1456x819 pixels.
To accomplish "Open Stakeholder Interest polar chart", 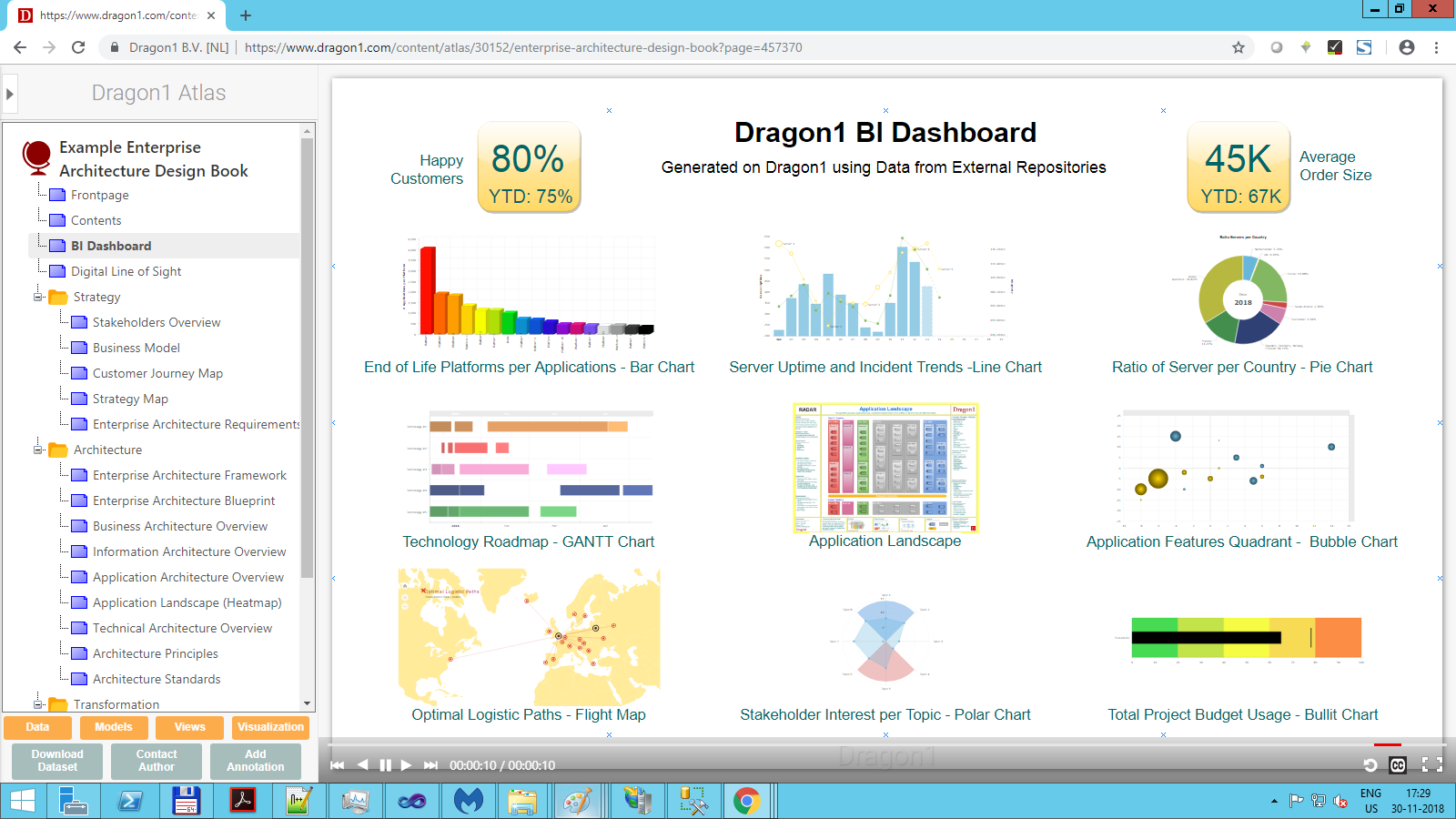I will pos(885,640).
